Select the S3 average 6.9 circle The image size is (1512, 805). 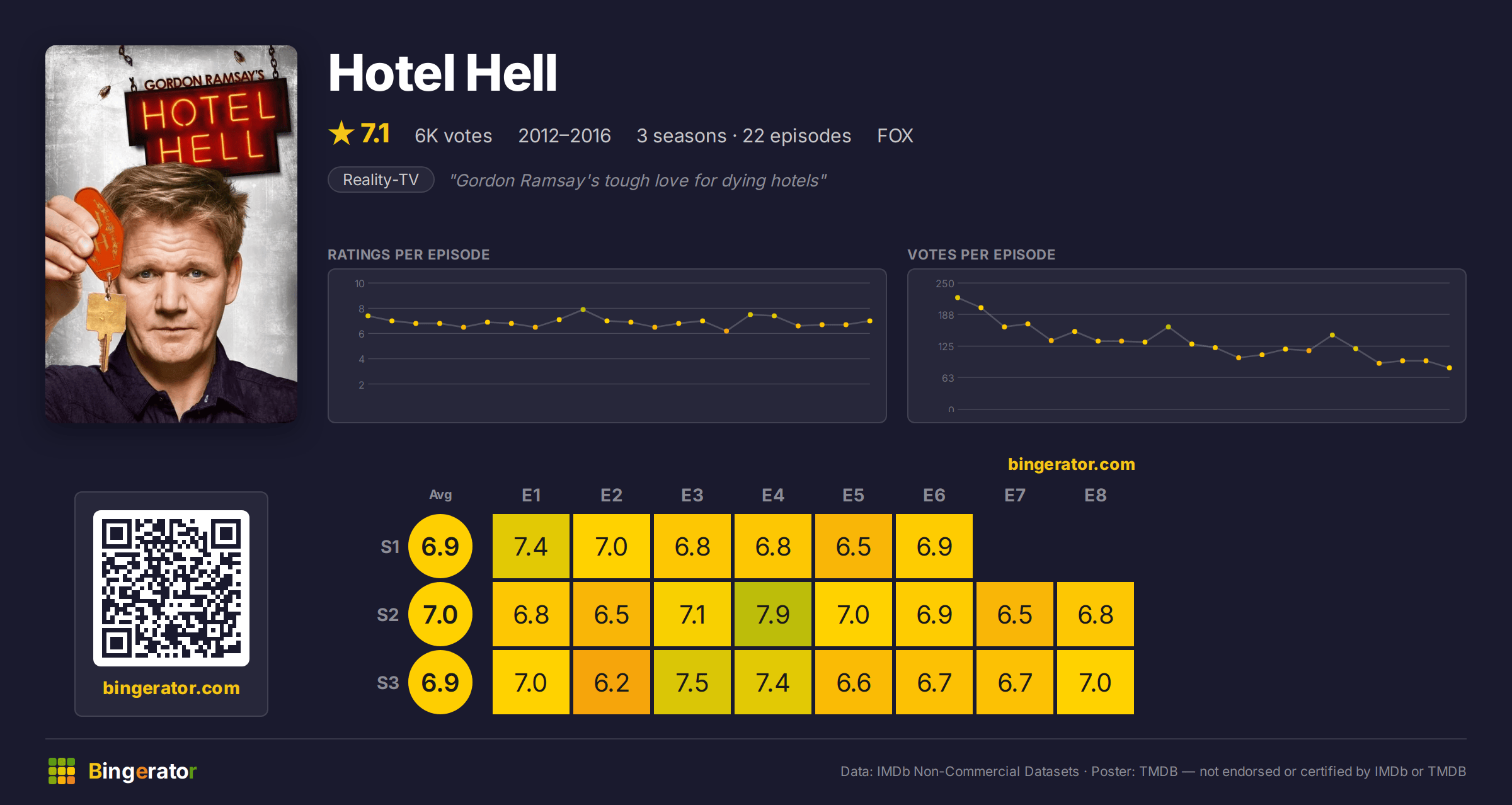pyautogui.click(x=440, y=682)
